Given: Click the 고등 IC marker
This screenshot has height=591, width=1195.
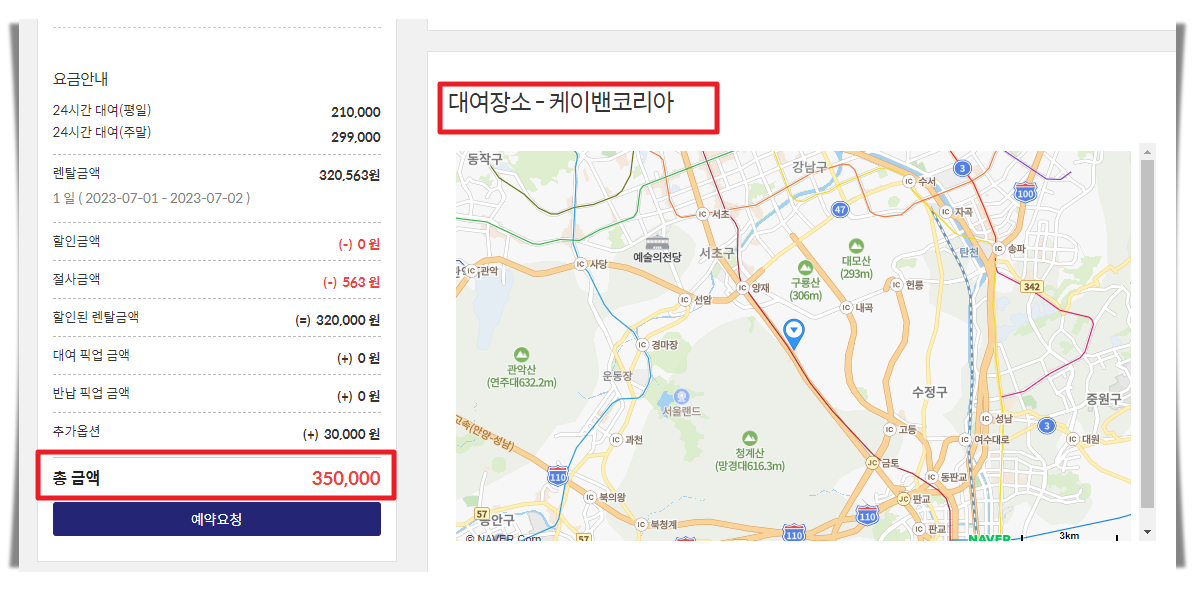Looking at the screenshot, I should tap(889, 429).
